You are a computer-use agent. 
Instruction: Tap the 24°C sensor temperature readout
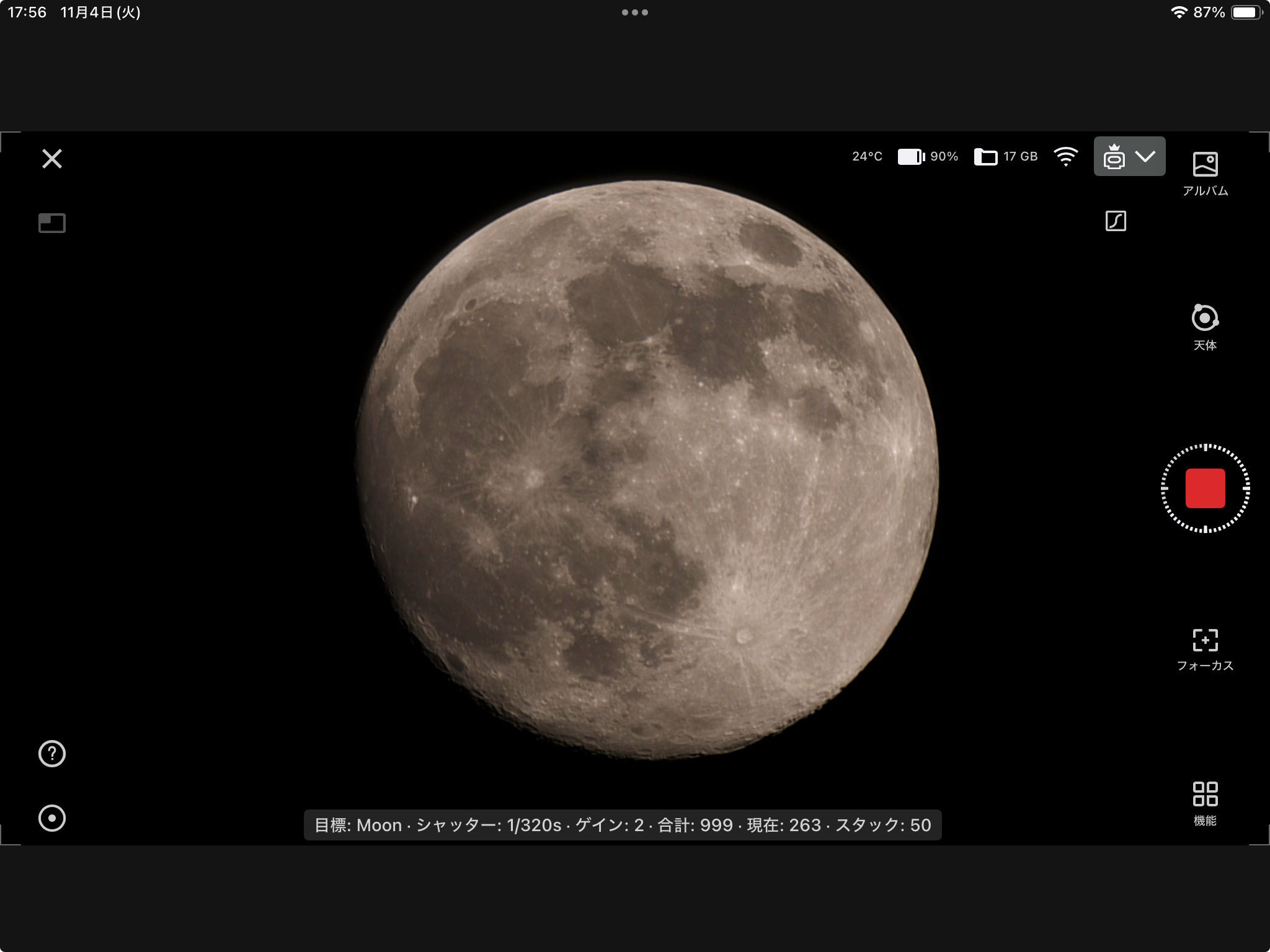coord(867,156)
